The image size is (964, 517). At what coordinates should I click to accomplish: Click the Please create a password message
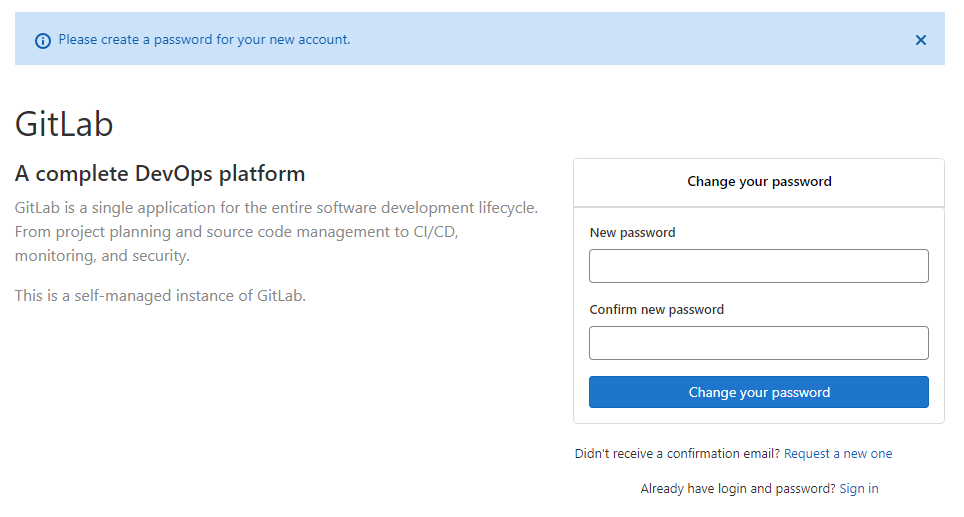[x=204, y=39]
